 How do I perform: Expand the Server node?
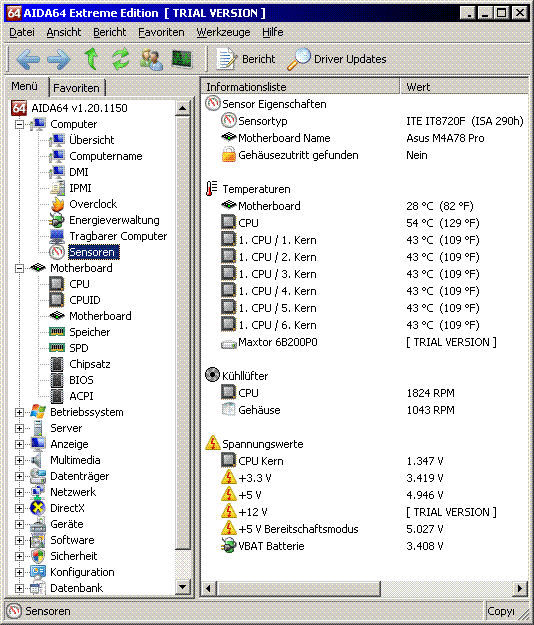pyautogui.click(x=19, y=428)
